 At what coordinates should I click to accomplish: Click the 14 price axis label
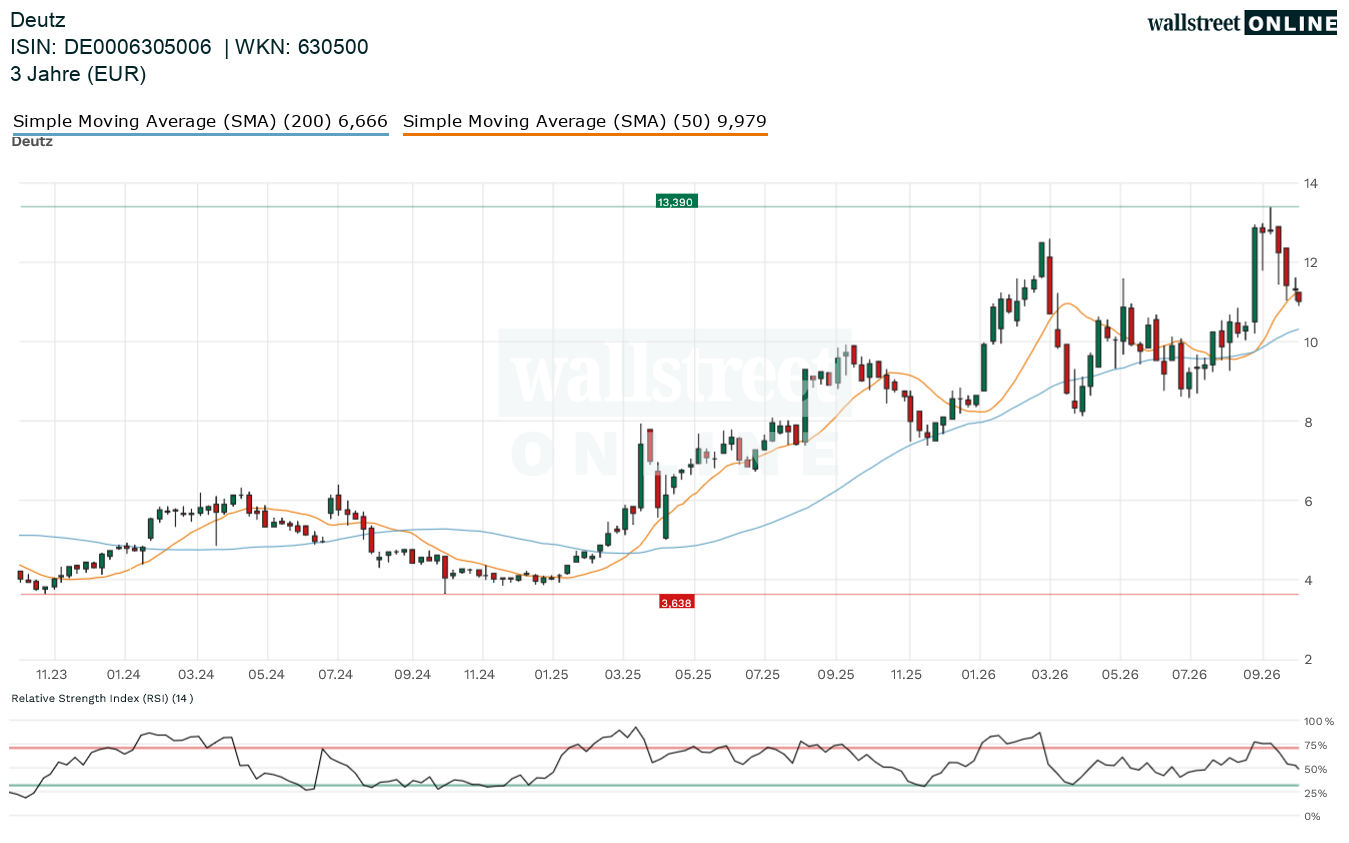pyautogui.click(x=1311, y=183)
